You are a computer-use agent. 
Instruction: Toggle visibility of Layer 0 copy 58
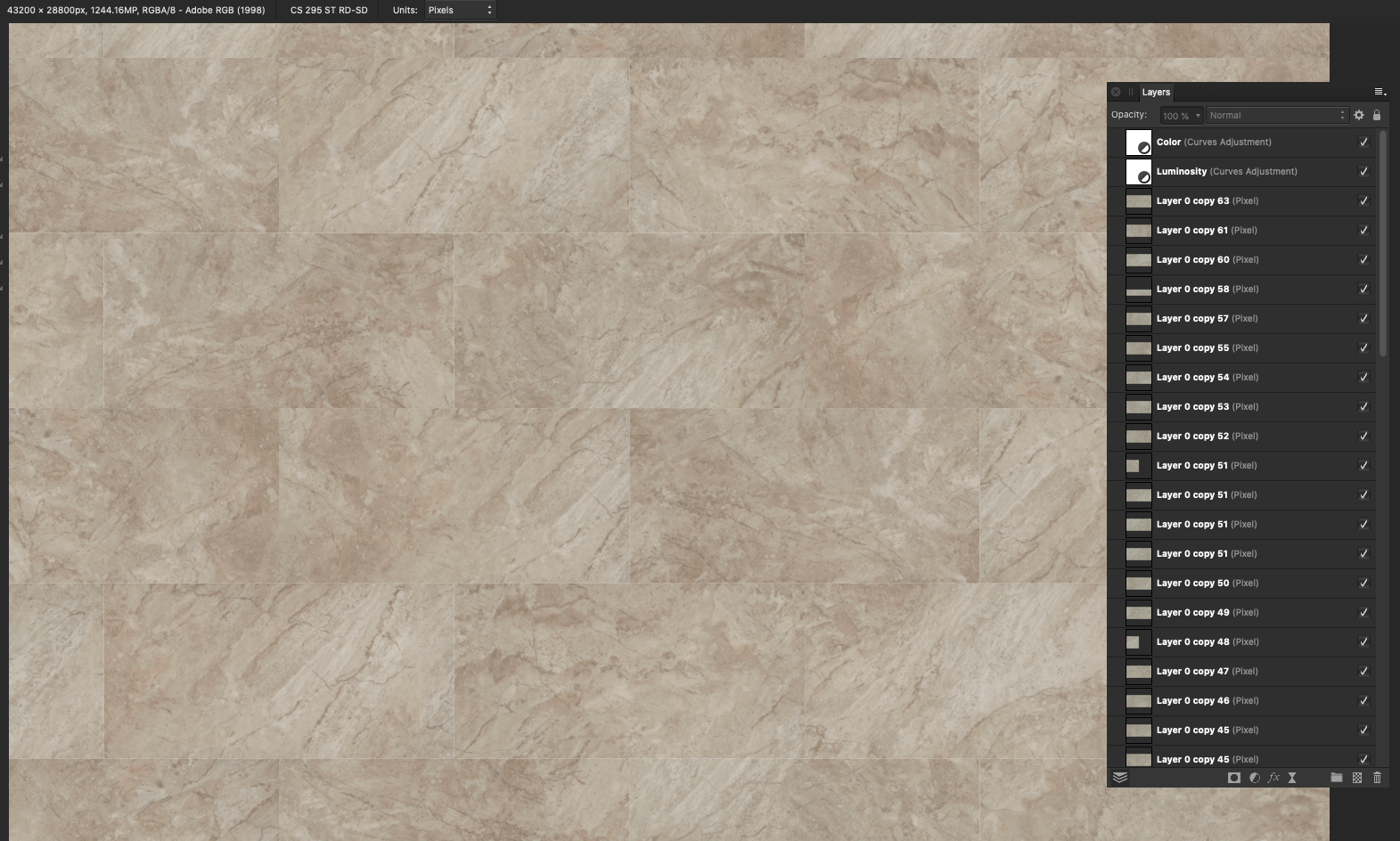click(x=1363, y=290)
